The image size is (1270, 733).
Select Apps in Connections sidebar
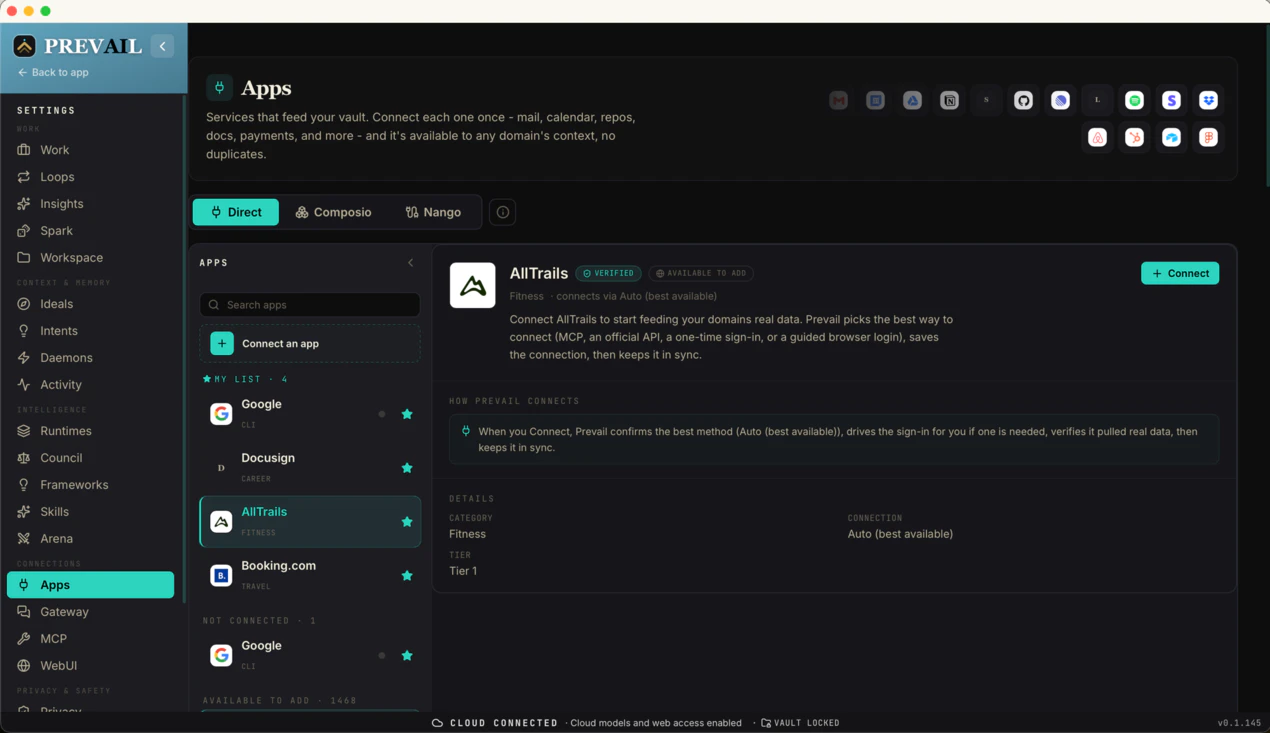(90, 585)
